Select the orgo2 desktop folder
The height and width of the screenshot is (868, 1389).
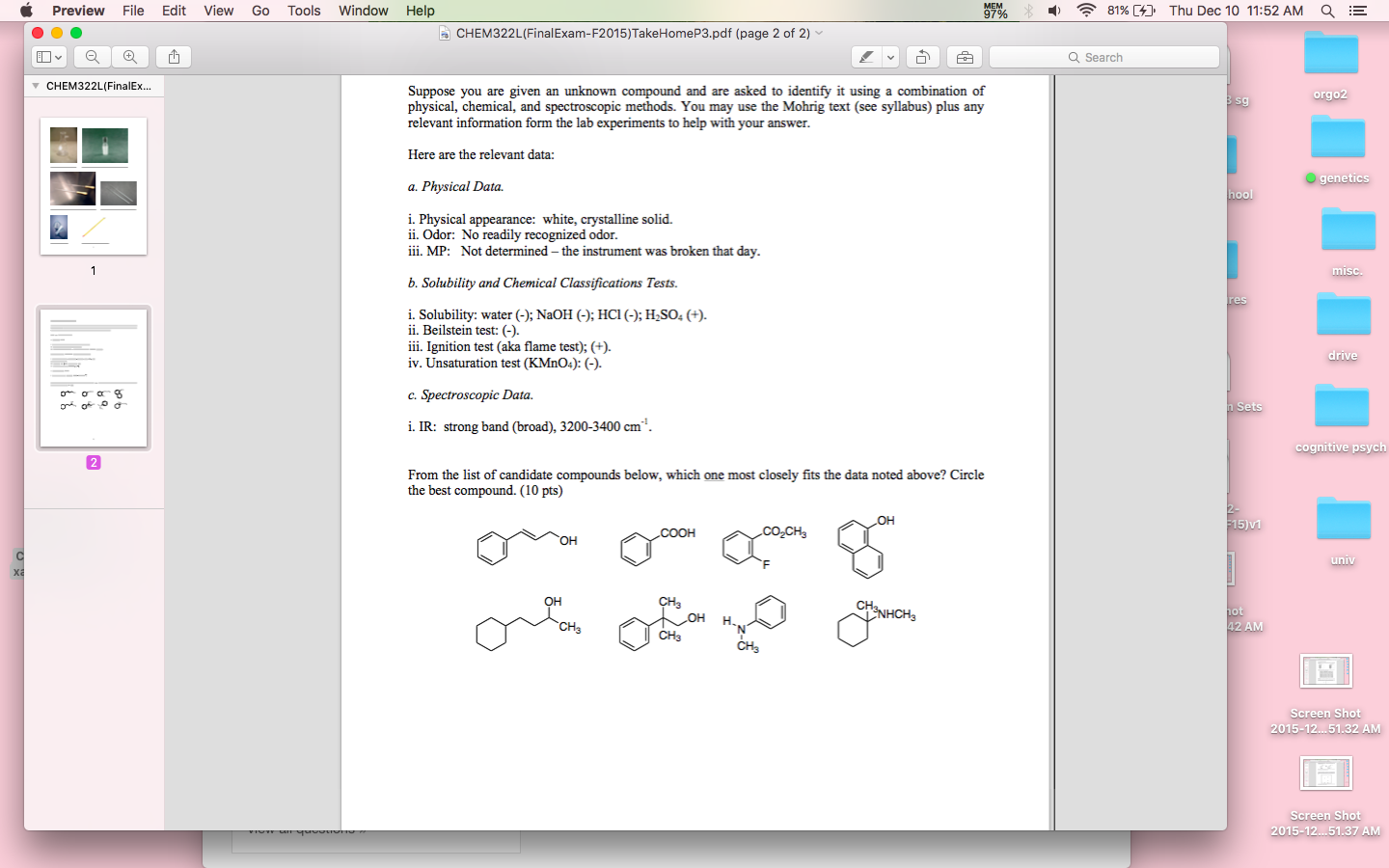pyautogui.click(x=1330, y=65)
